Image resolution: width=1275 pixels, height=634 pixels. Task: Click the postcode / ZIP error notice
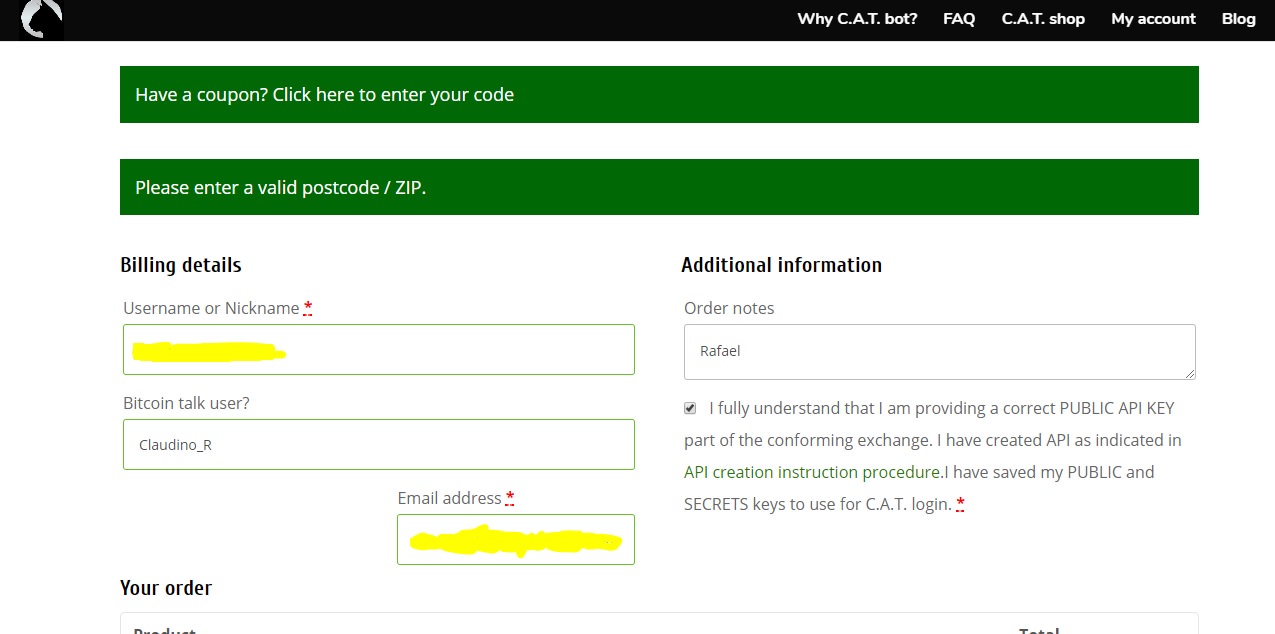click(x=659, y=187)
